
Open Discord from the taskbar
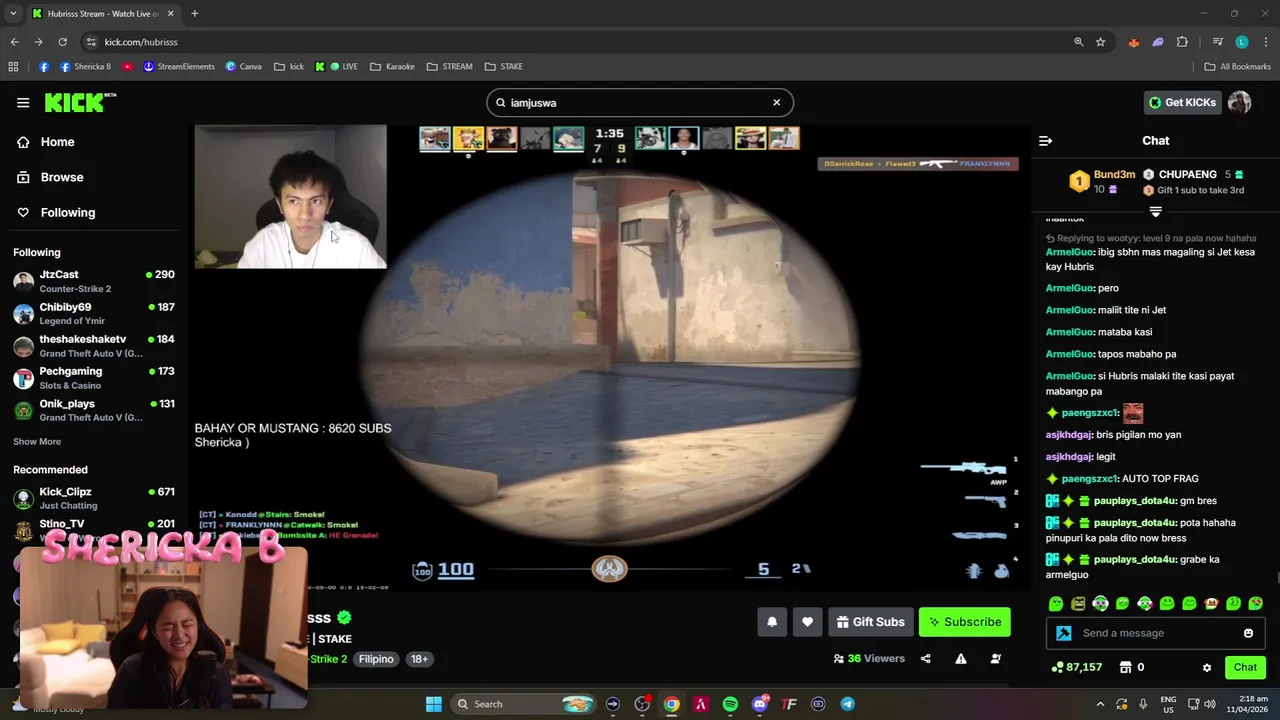[x=760, y=704]
